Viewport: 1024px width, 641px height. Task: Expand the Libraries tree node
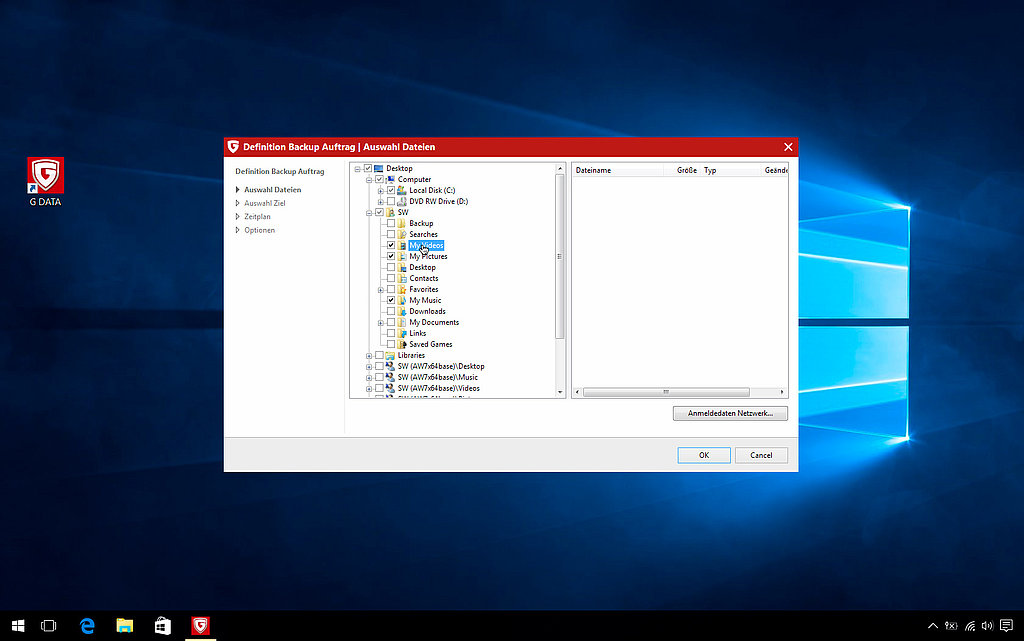click(369, 355)
